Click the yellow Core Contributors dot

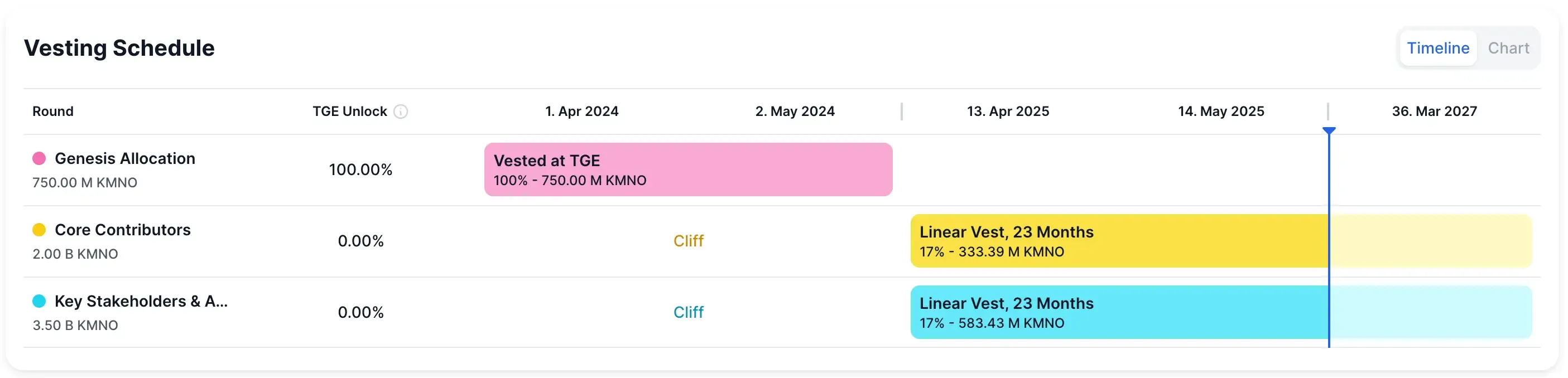point(39,230)
